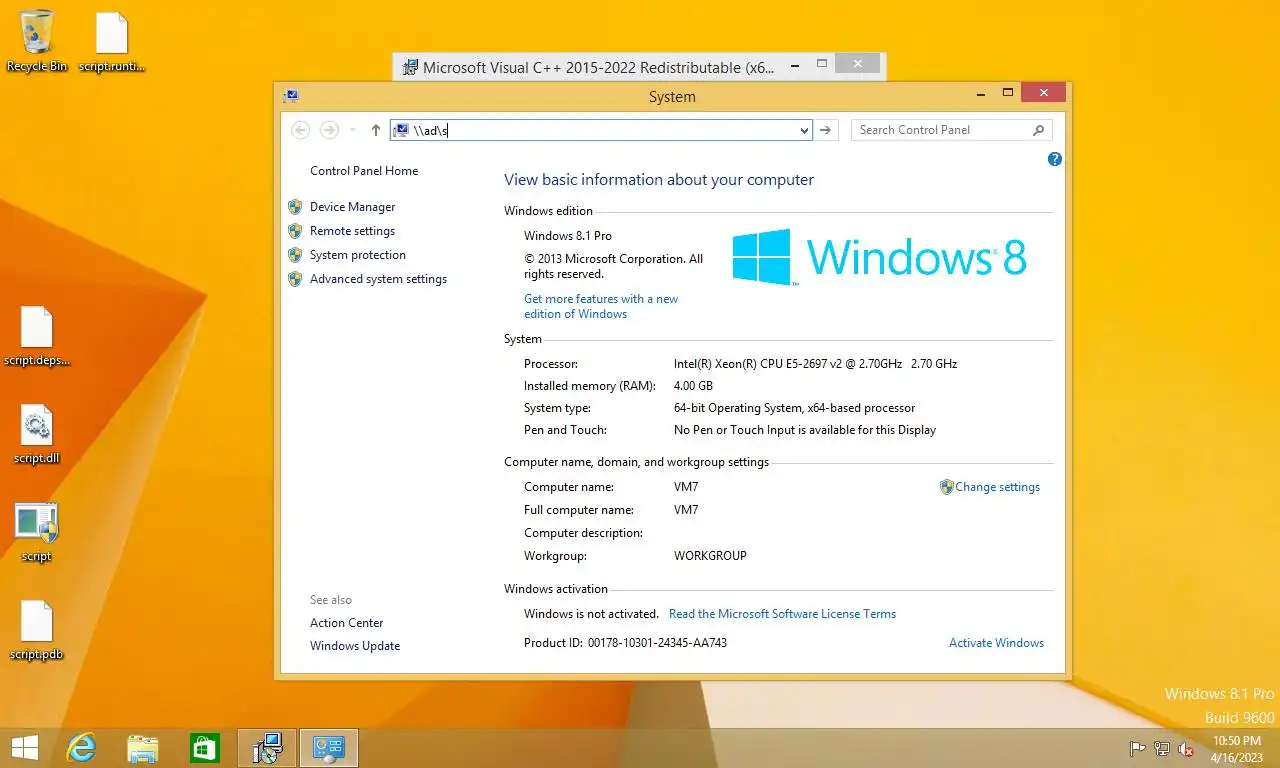The width and height of the screenshot is (1280, 768).
Task: Click the WORKGROUP value
Action: pyautogui.click(x=710, y=556)
